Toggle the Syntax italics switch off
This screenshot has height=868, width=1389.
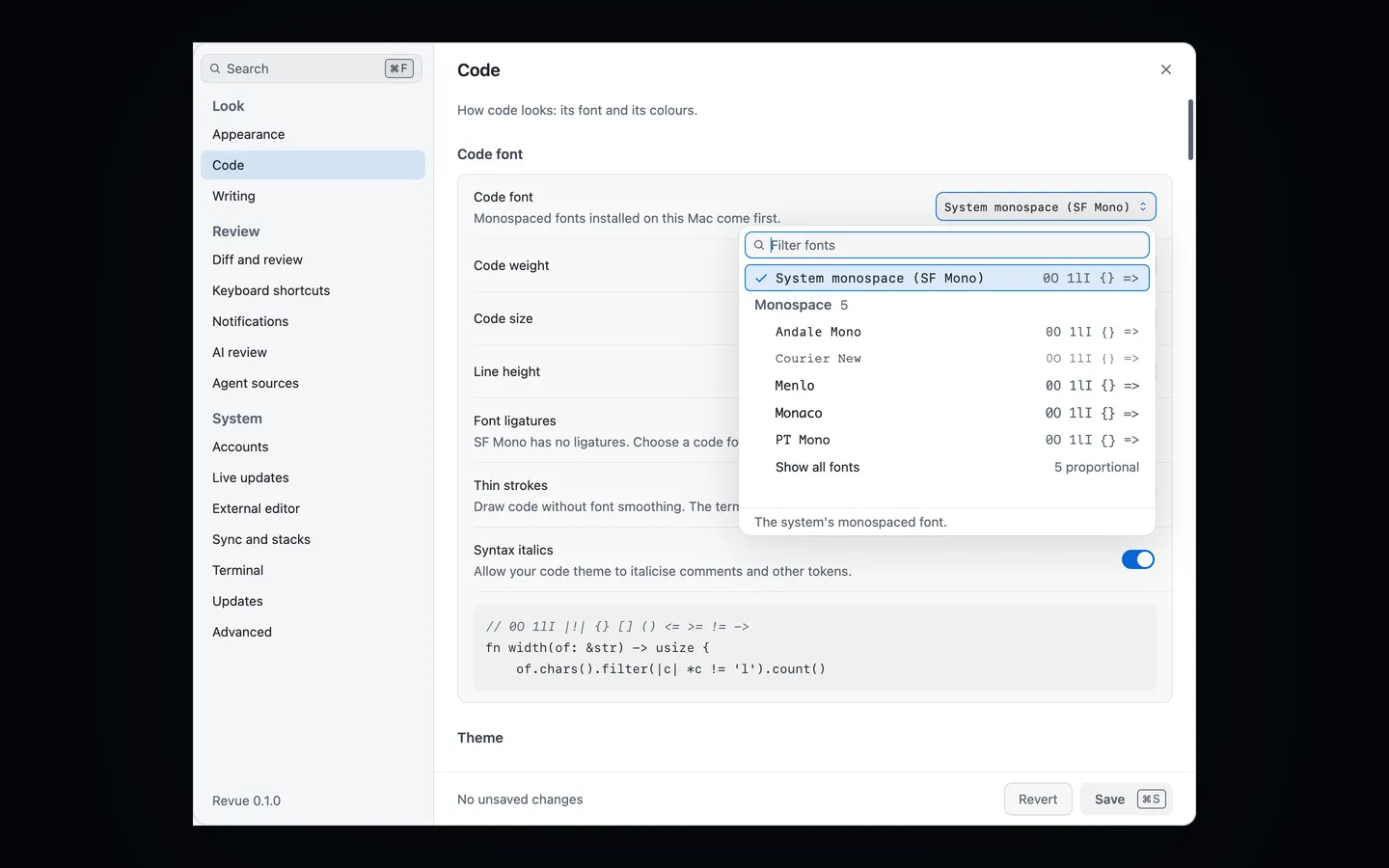coord(1138,559)
